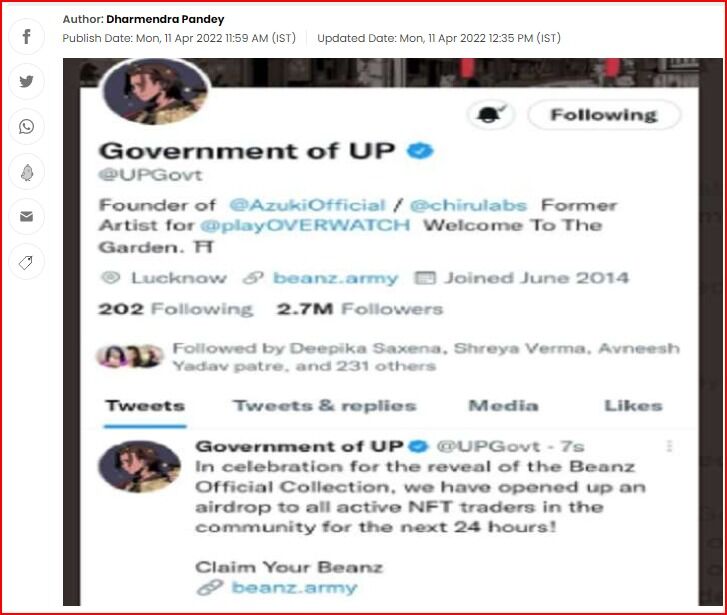Share using the Koo bird icon

[x=26, y=172]
